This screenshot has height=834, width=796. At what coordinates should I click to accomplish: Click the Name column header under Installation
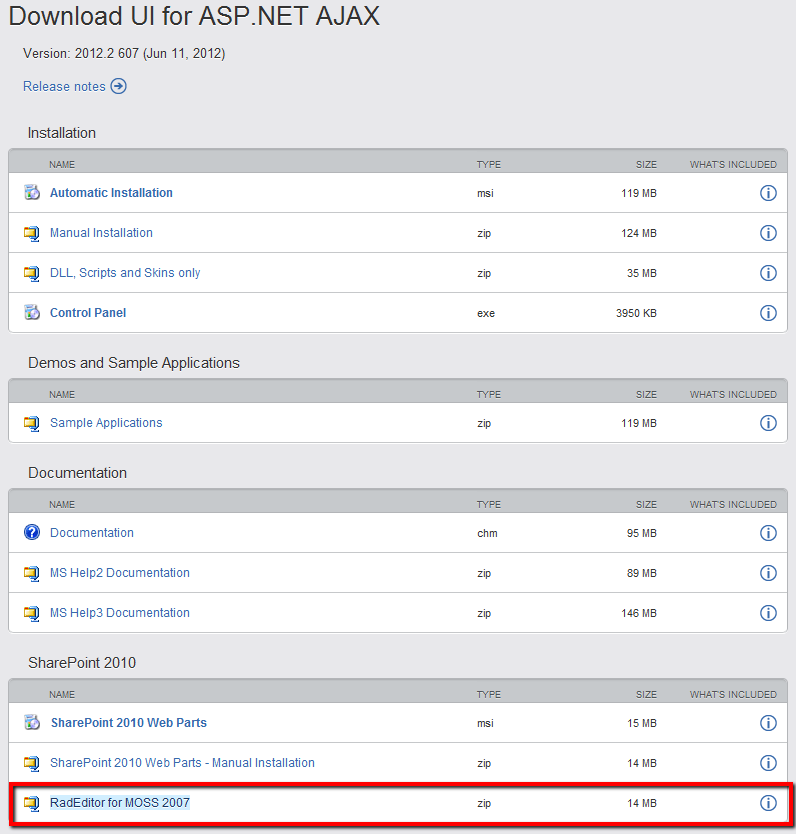62,164
